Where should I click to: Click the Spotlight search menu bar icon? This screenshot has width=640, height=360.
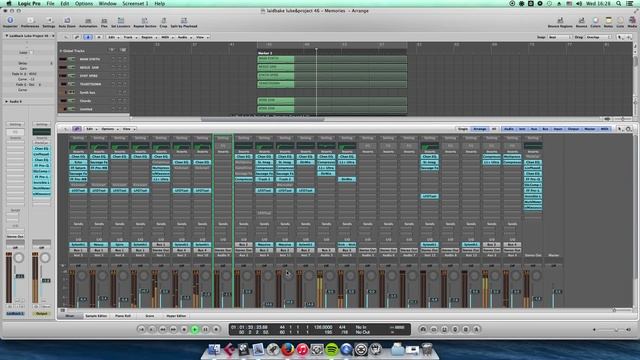coord(619,4)
